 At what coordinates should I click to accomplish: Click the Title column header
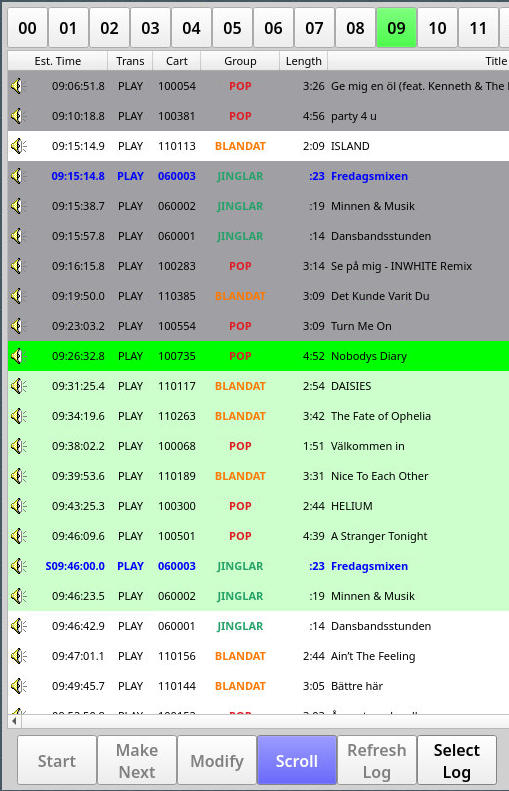pos(496,61)
